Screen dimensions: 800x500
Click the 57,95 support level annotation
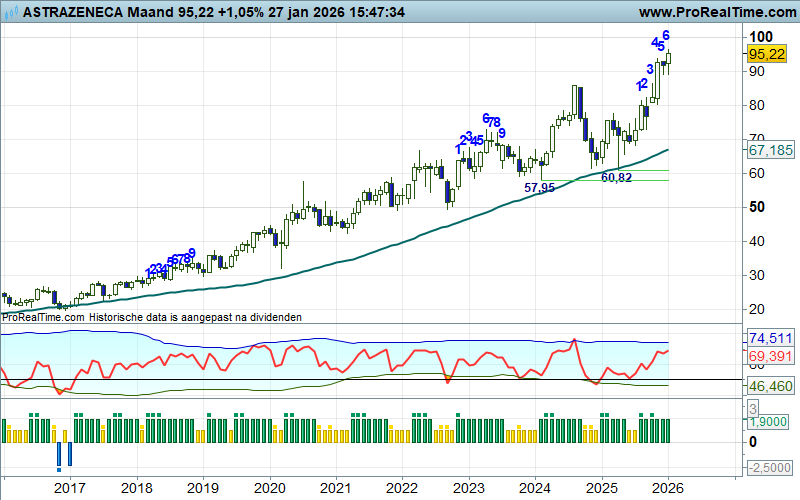point(539,187)
